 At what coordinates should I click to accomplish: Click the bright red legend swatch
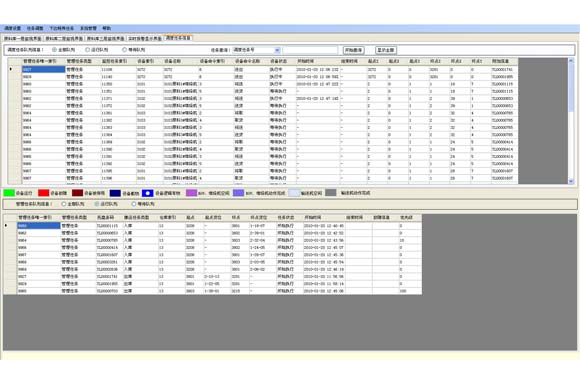tap(44, 193)
